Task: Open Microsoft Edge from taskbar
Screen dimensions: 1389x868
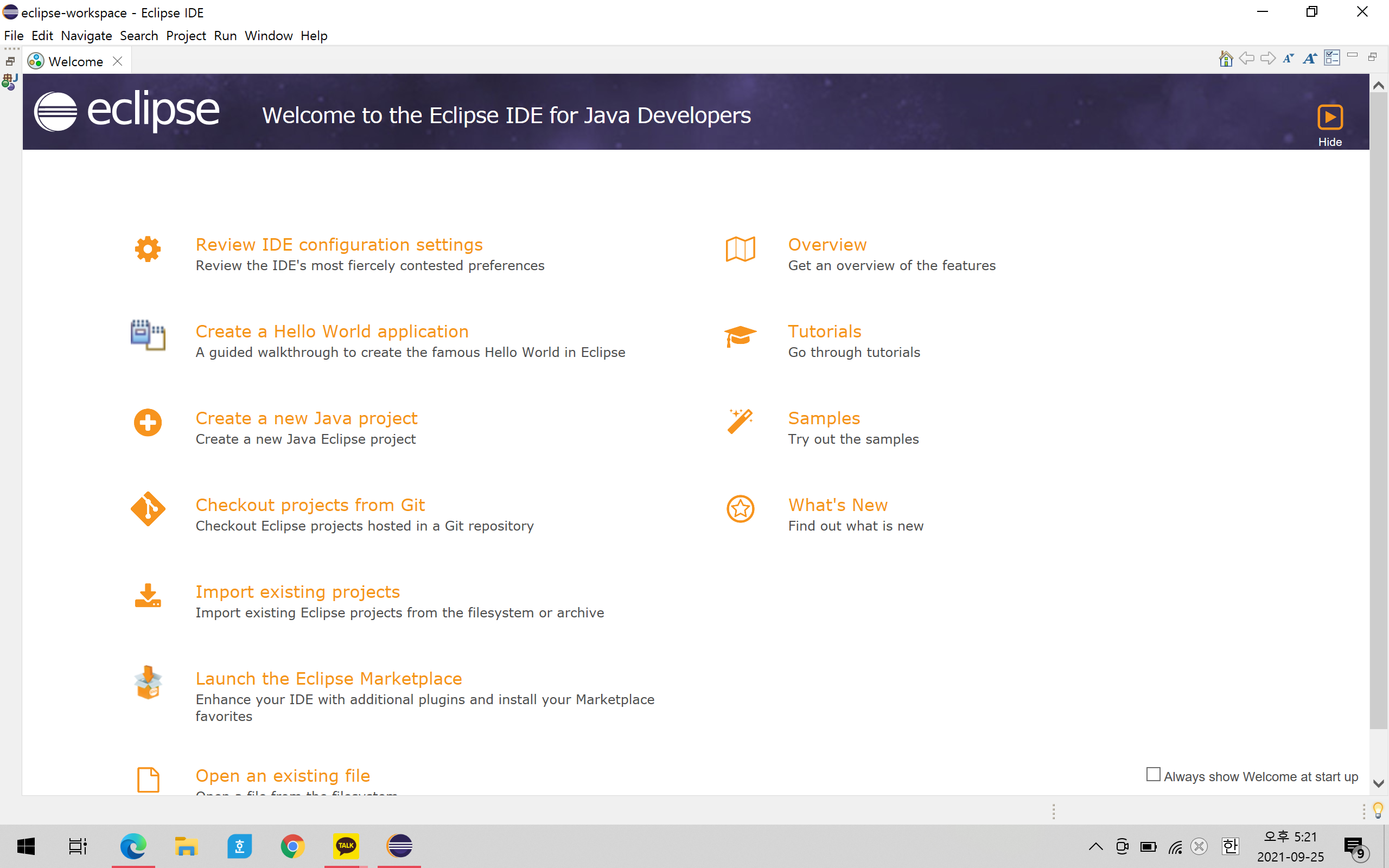Action: tap(133, 846)
